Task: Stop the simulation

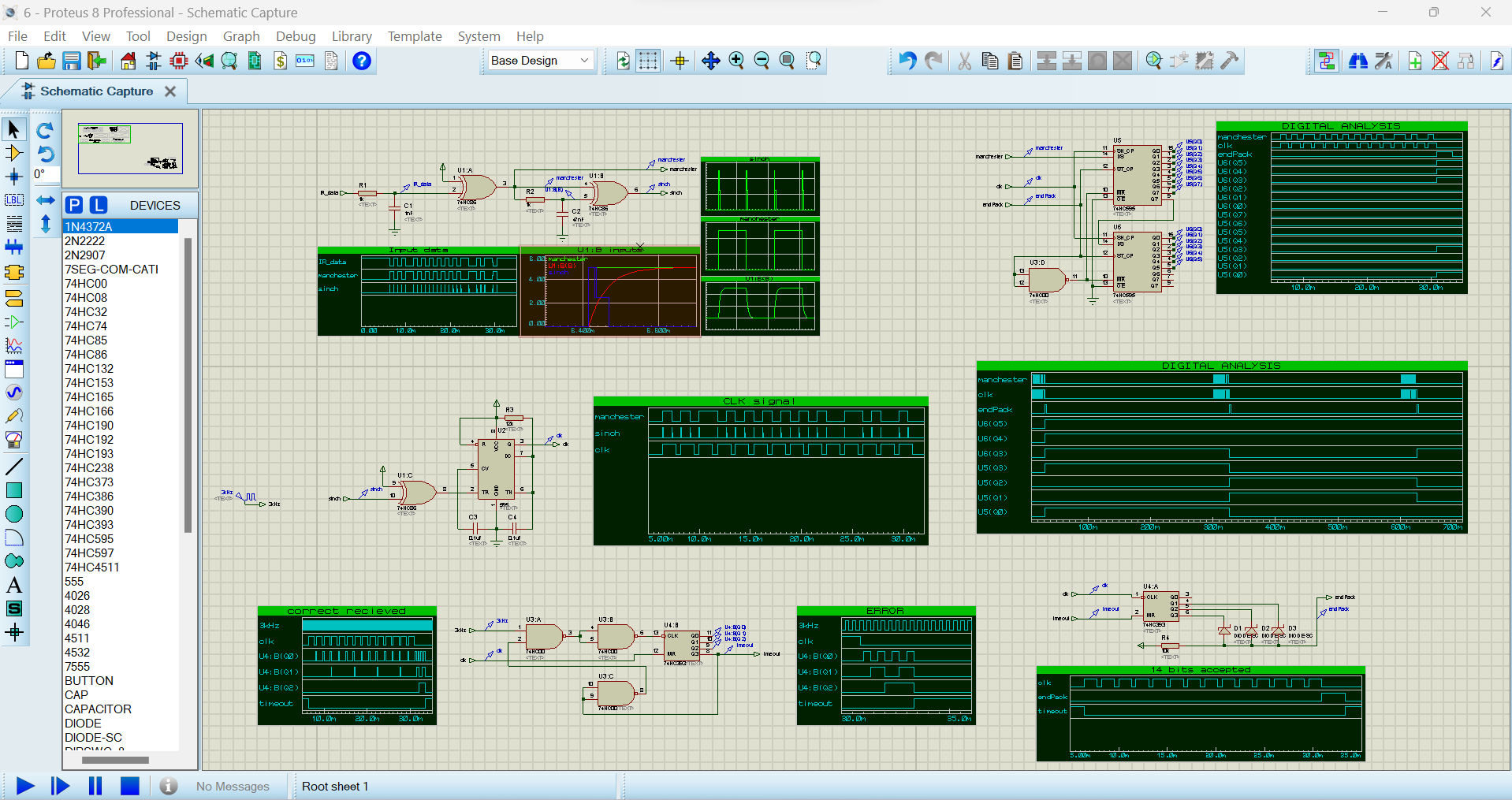Action: pyautogui.click(x=130, y=786)
